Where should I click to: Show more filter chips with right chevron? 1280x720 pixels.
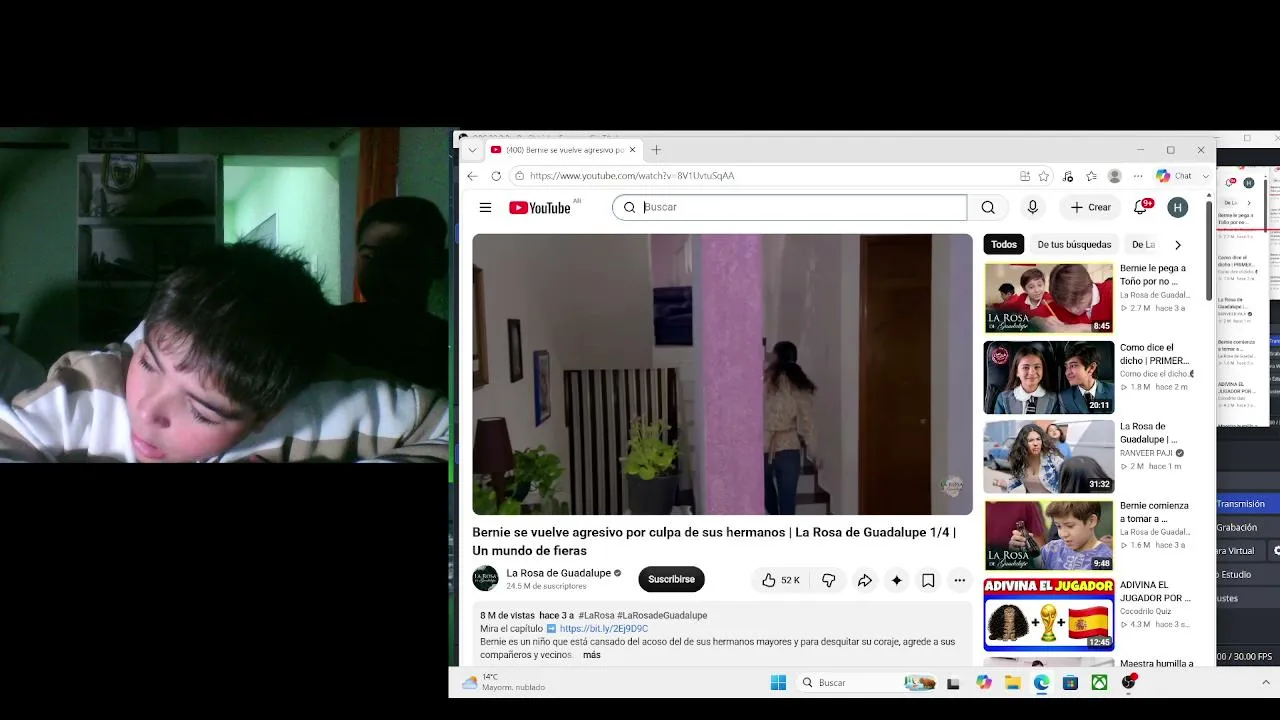click(1178, 245)
